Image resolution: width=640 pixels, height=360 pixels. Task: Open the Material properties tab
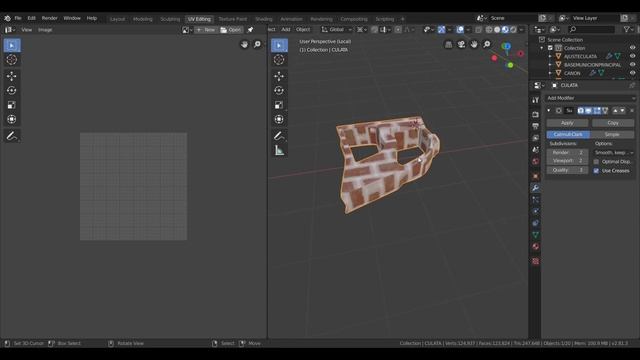pyautogui.click(x=536, y=247)
